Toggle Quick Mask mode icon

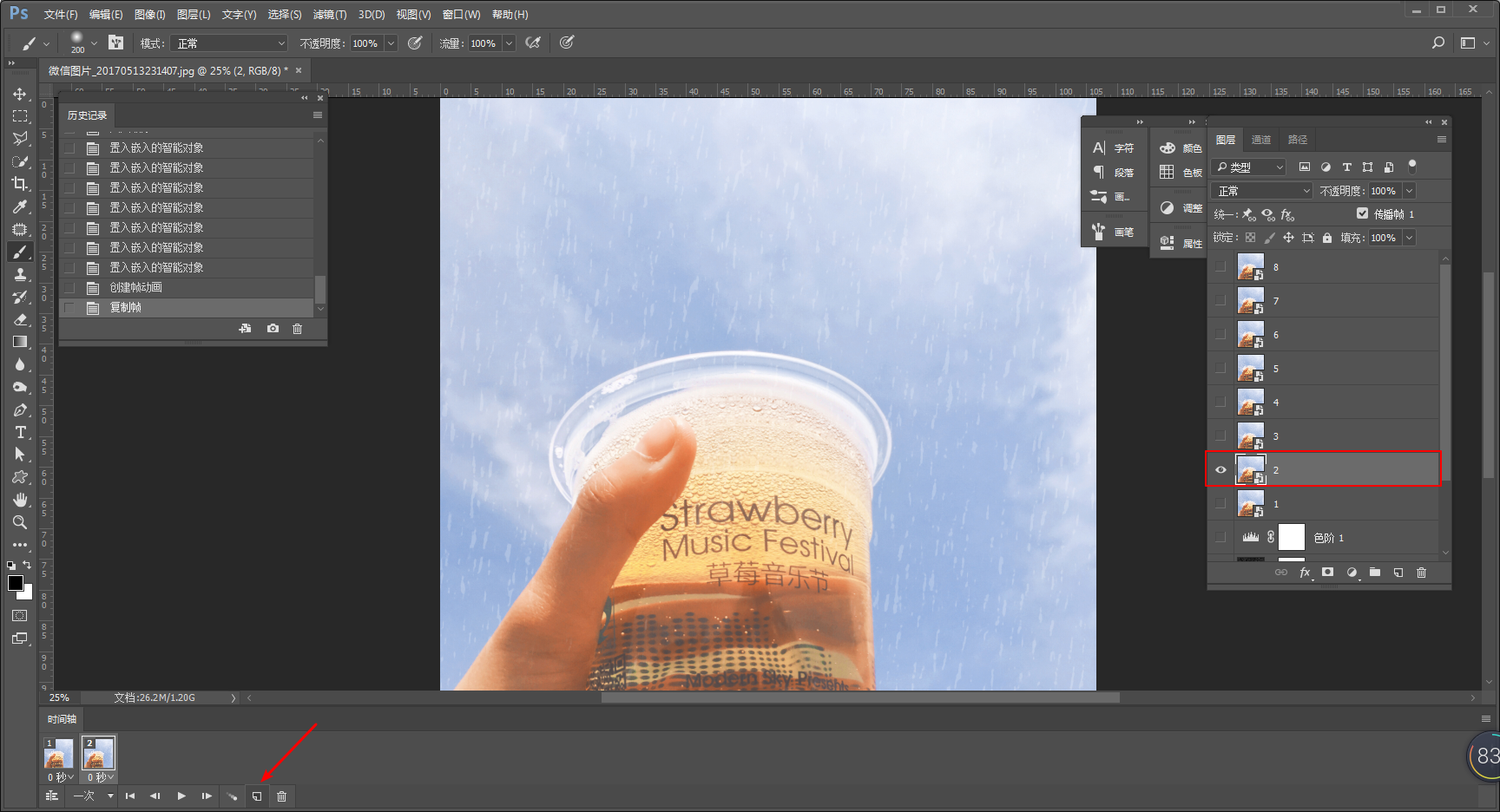point(20,615)
